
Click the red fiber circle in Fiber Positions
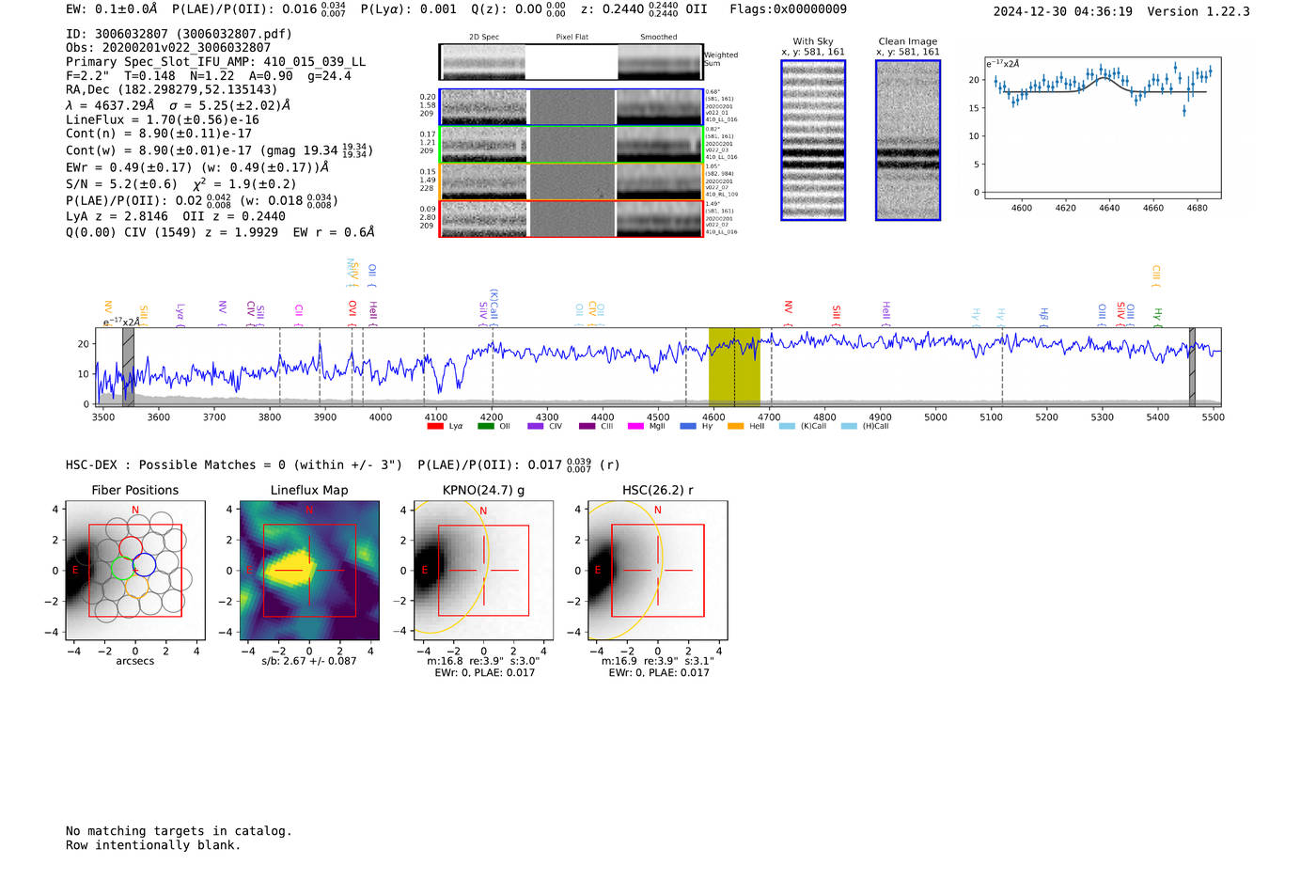130,547
